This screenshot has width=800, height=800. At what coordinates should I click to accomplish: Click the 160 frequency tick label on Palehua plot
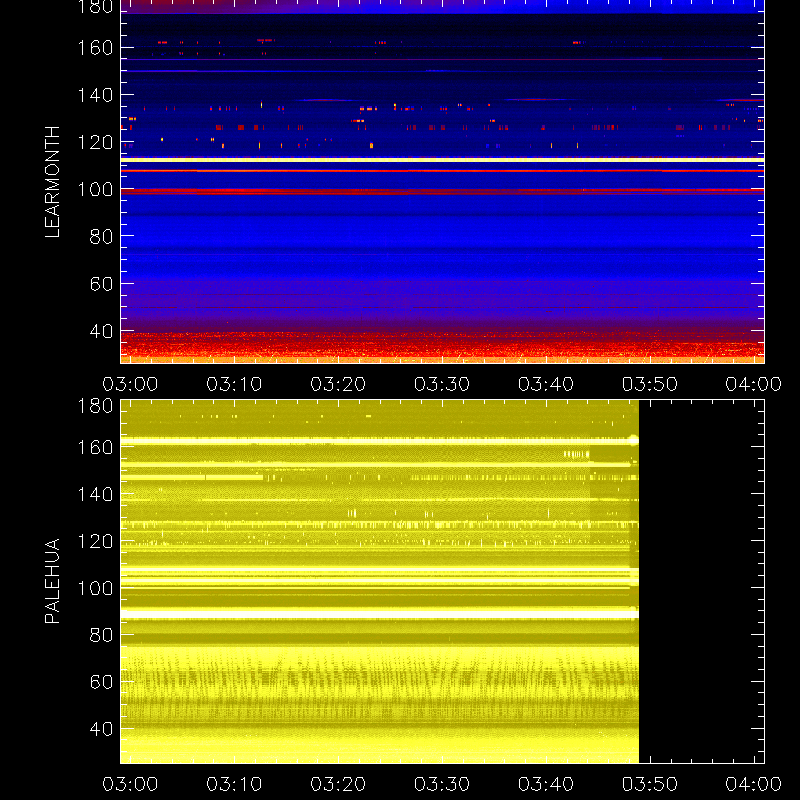(x=95, y=447)
